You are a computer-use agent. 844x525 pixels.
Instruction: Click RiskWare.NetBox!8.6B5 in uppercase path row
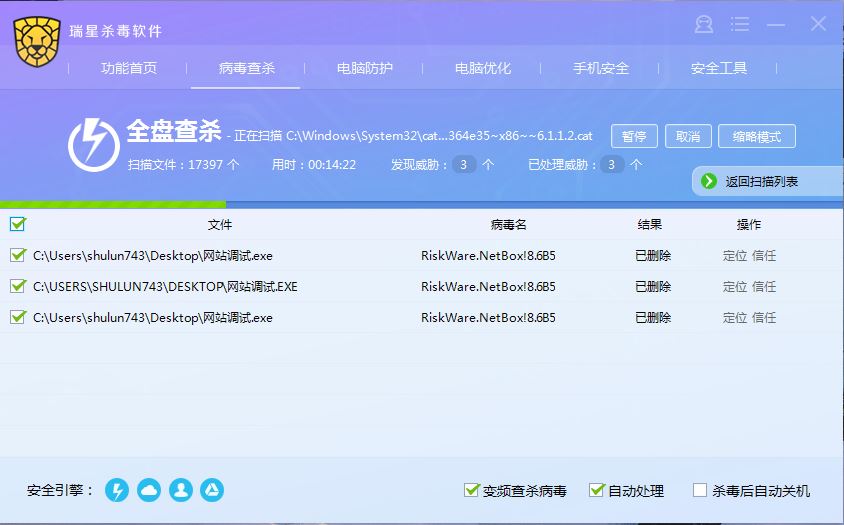coord(488,286)
